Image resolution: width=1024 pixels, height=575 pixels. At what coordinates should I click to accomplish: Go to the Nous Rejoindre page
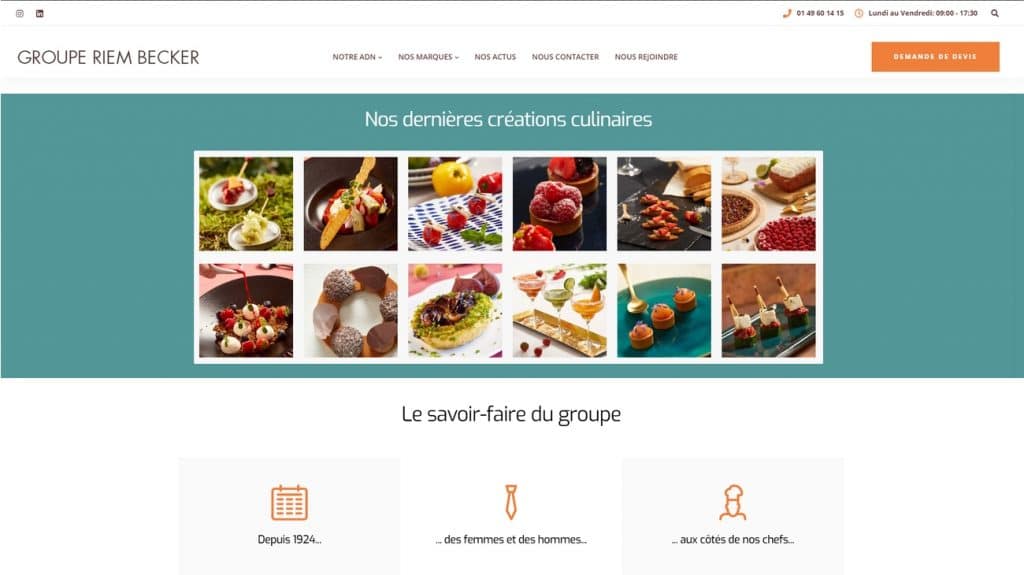pos(646,57)
